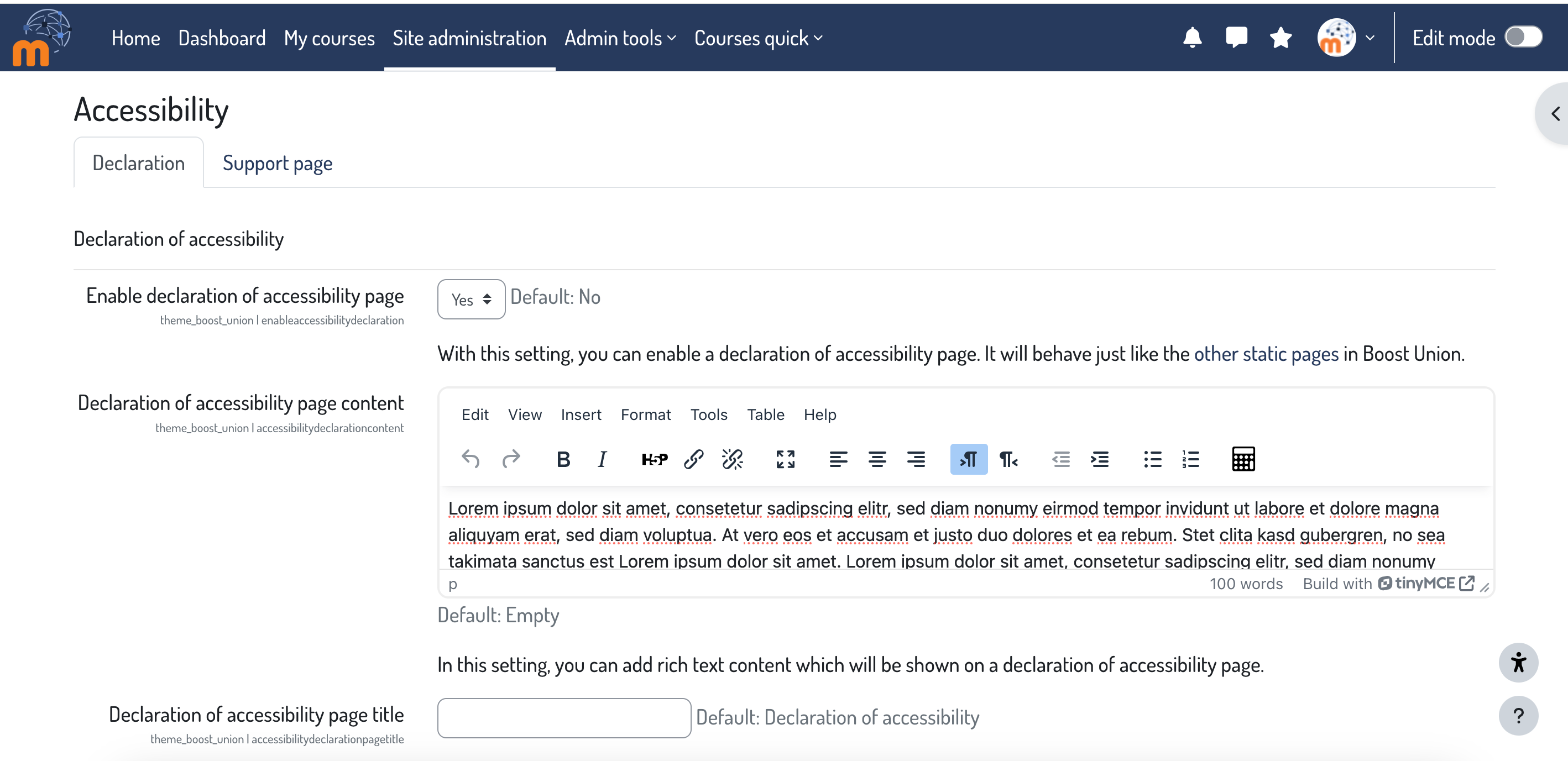Open the equation editor grid icon

[x=1243, y=459]
